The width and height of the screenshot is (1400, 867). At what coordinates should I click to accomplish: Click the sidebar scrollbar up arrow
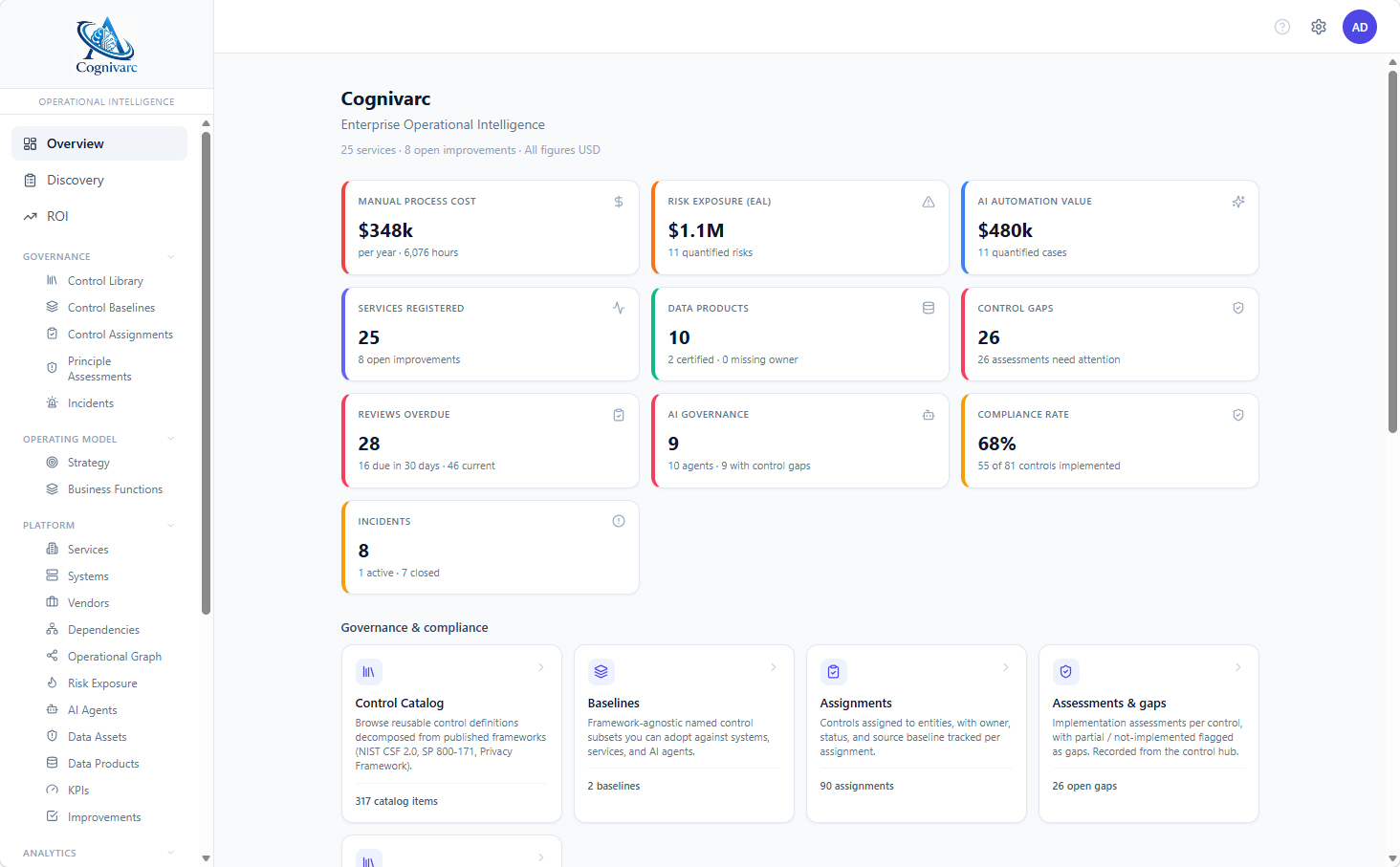pos(206,123)
